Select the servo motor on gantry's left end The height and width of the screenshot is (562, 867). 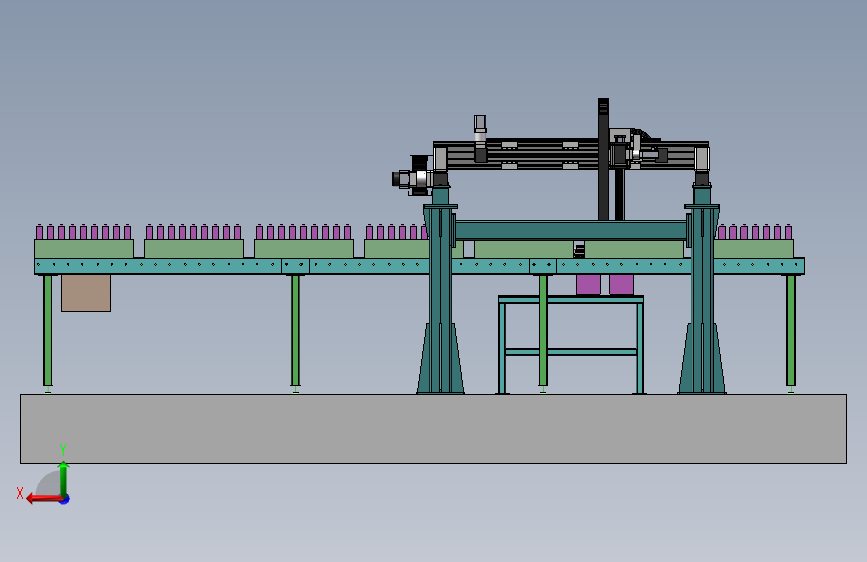pos(411,178)
